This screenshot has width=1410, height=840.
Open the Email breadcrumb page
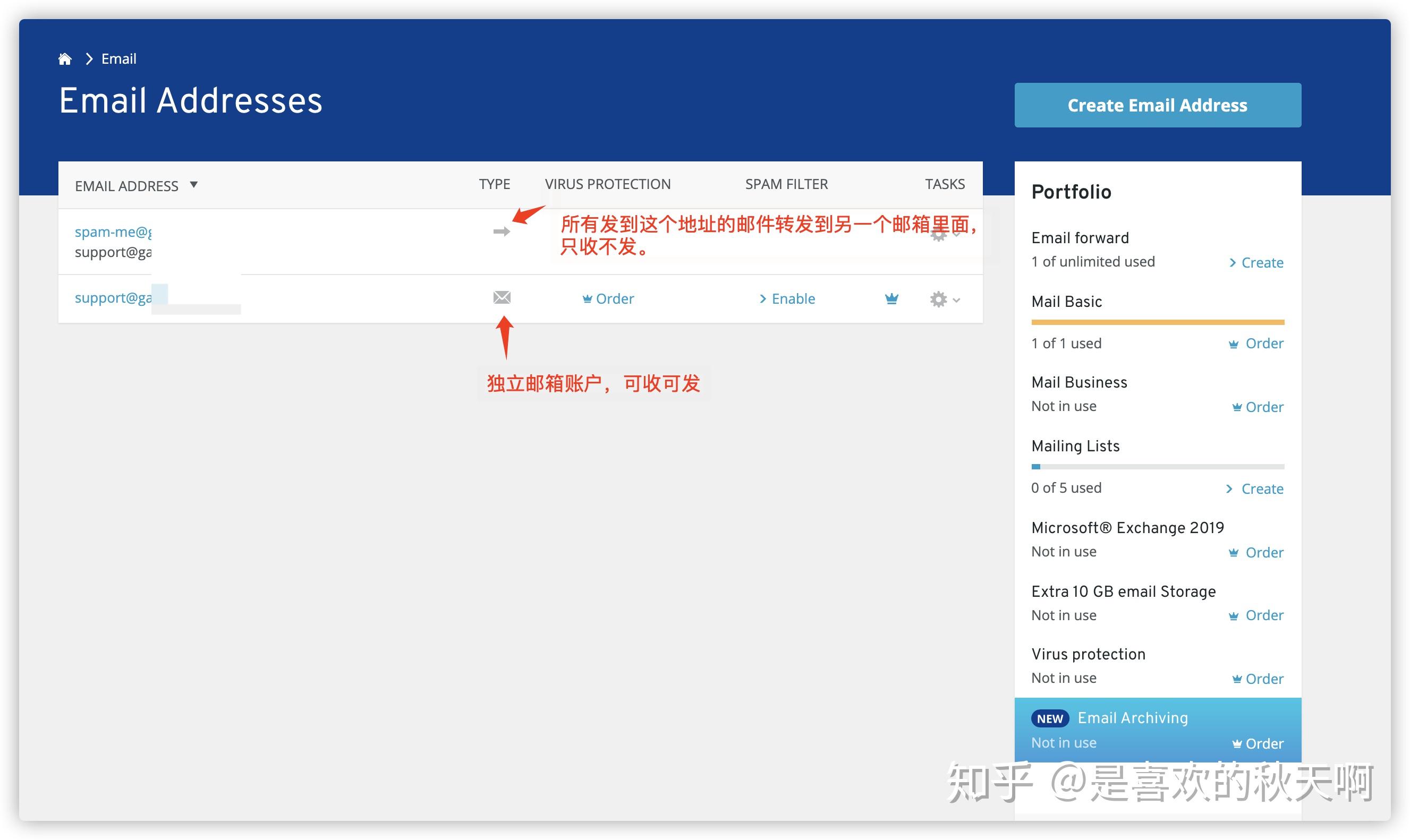click(x=119, y=58)
